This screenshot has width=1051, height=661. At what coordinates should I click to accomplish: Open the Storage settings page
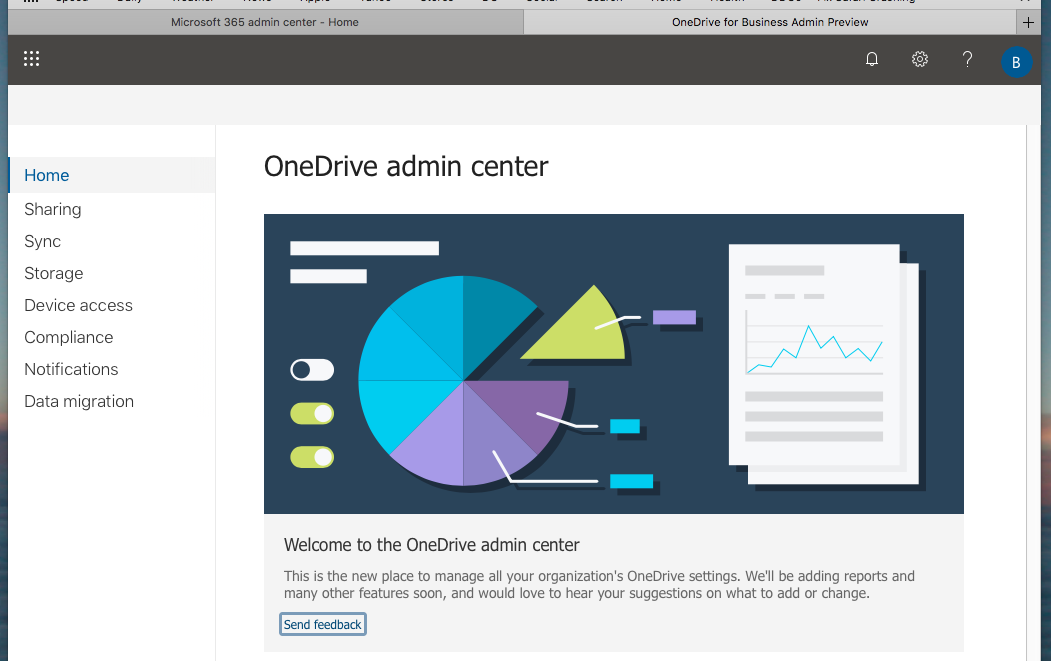[x=54, y=274]
